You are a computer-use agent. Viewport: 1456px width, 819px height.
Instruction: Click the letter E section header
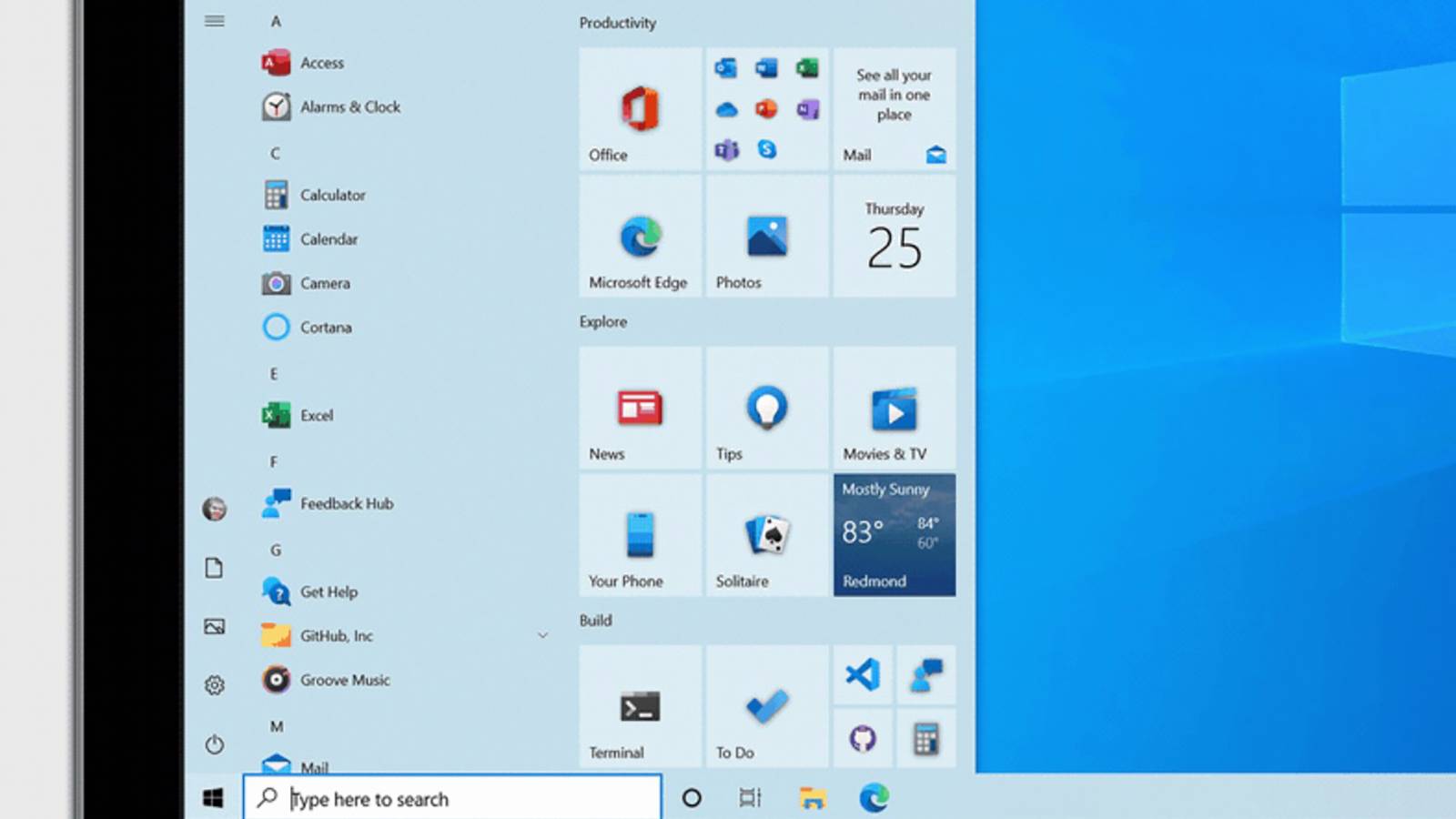pos(274,373)
